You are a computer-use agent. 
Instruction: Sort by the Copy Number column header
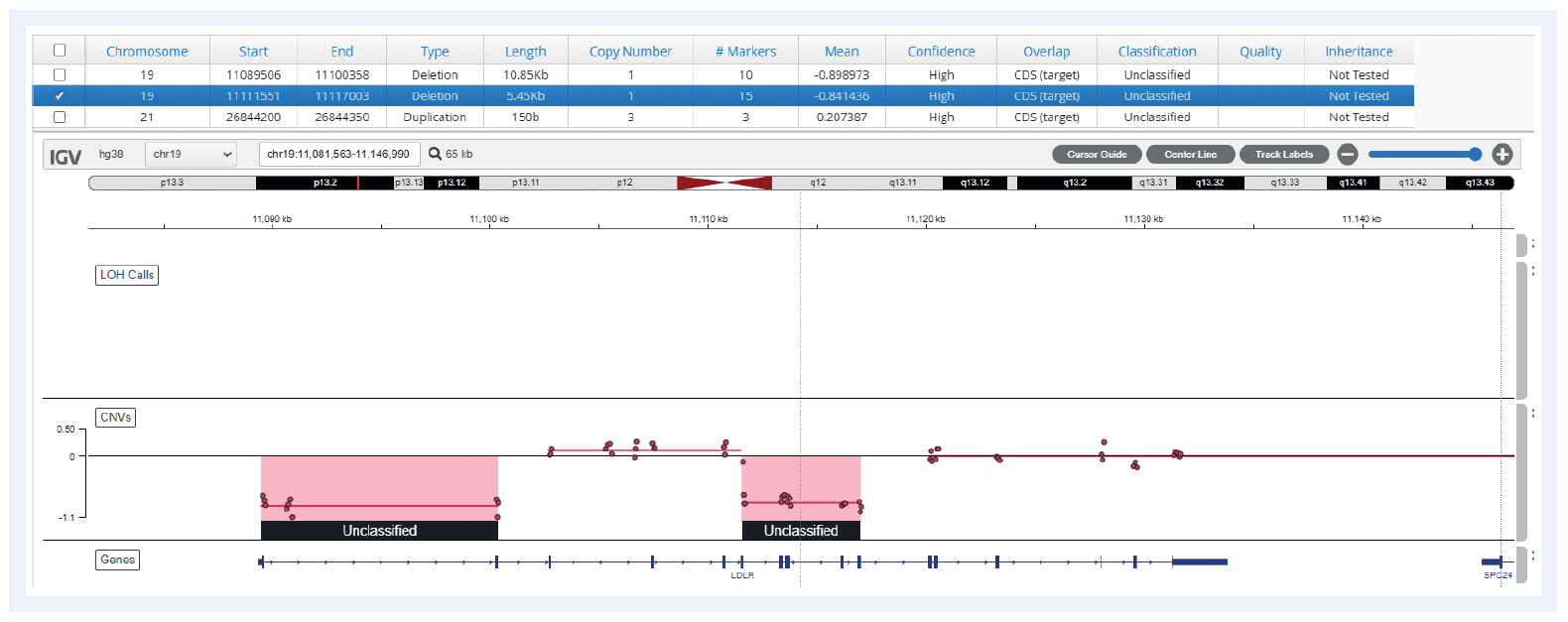coord(630,52)
